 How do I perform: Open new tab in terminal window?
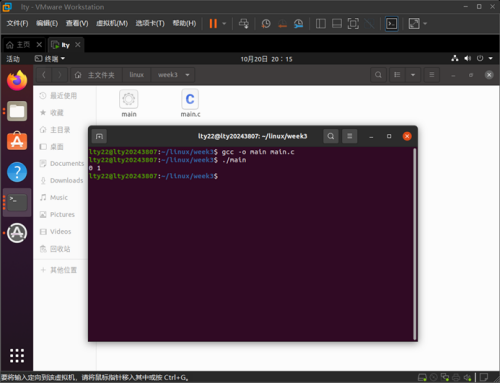coord(99,136)
